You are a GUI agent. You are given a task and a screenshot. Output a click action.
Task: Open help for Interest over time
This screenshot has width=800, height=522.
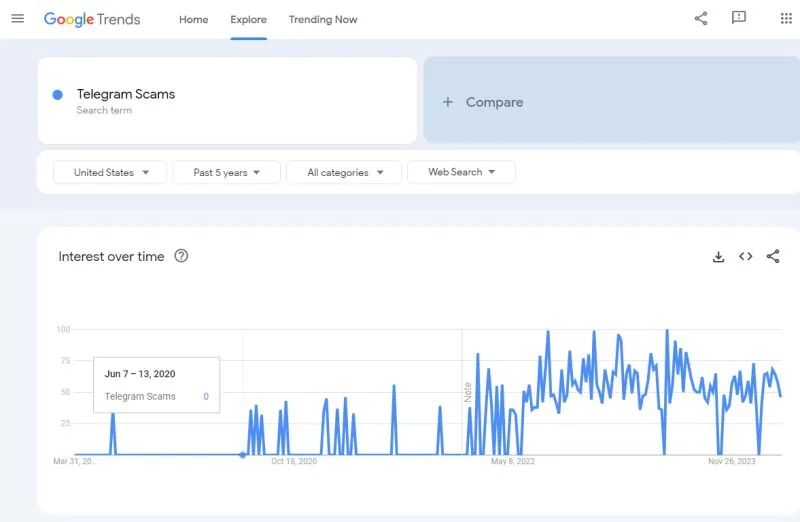[x=181, y=256]
